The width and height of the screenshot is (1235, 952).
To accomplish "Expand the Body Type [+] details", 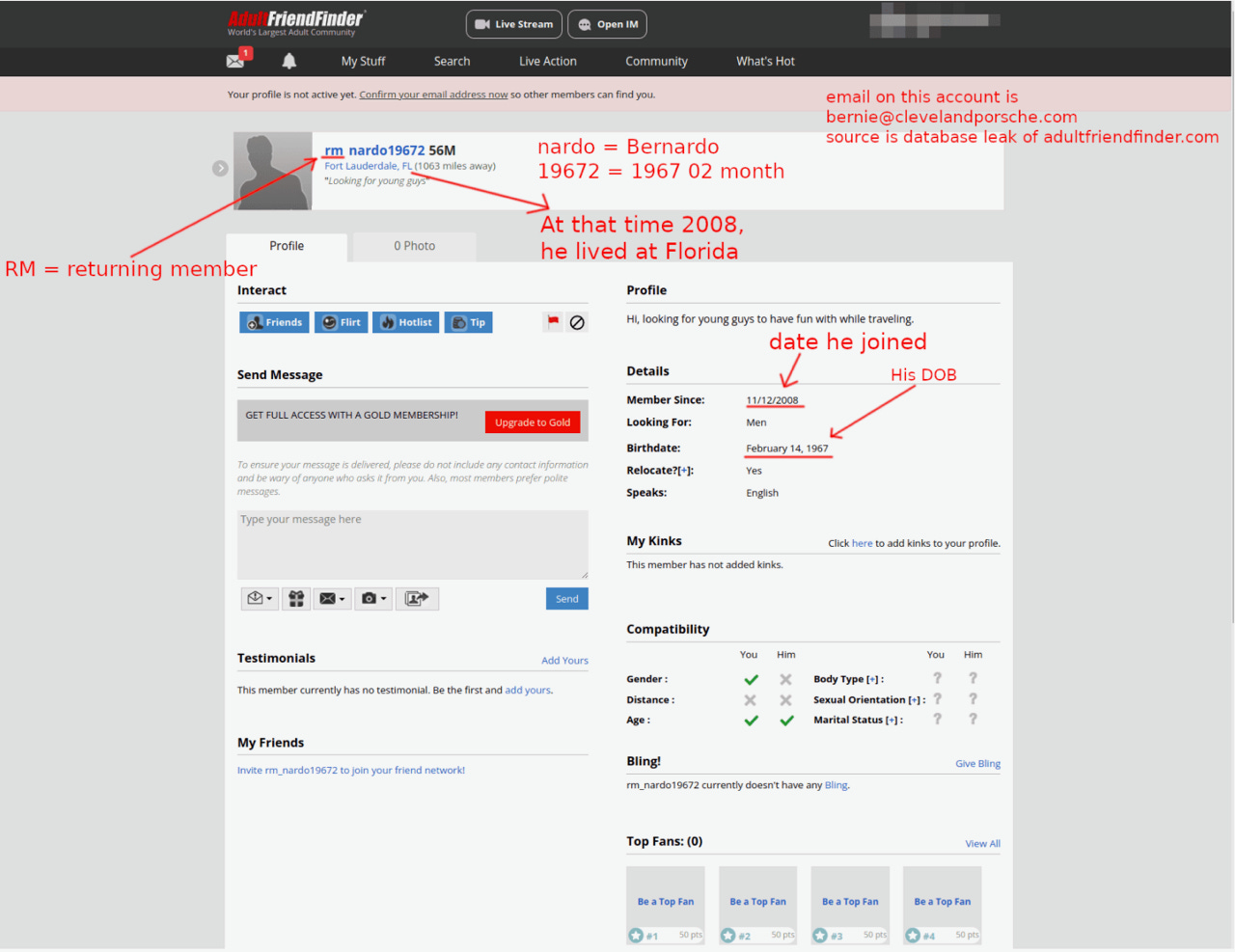I will point(872,679).
